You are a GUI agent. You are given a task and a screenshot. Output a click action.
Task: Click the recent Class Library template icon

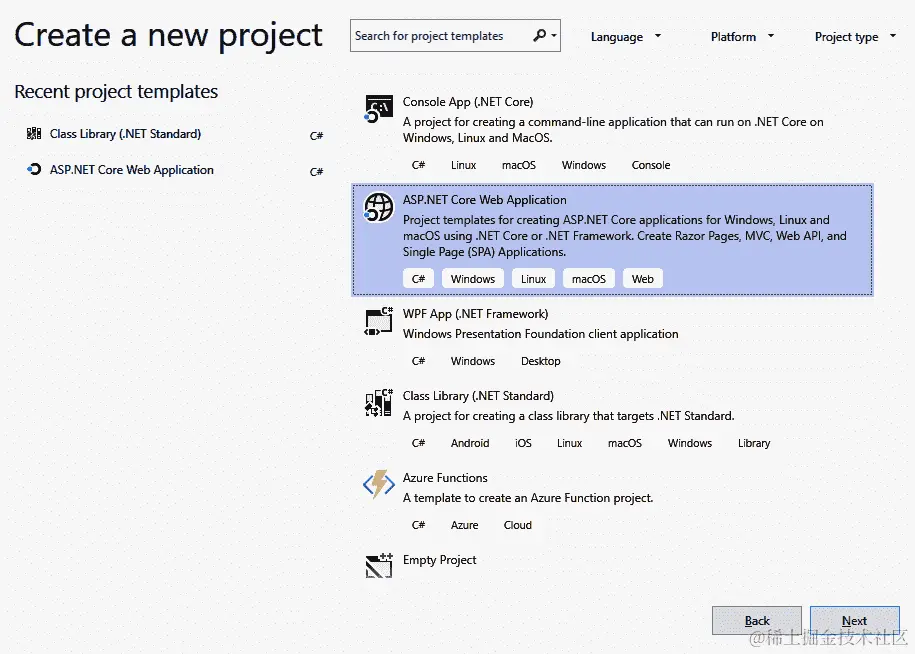(34, 134)
